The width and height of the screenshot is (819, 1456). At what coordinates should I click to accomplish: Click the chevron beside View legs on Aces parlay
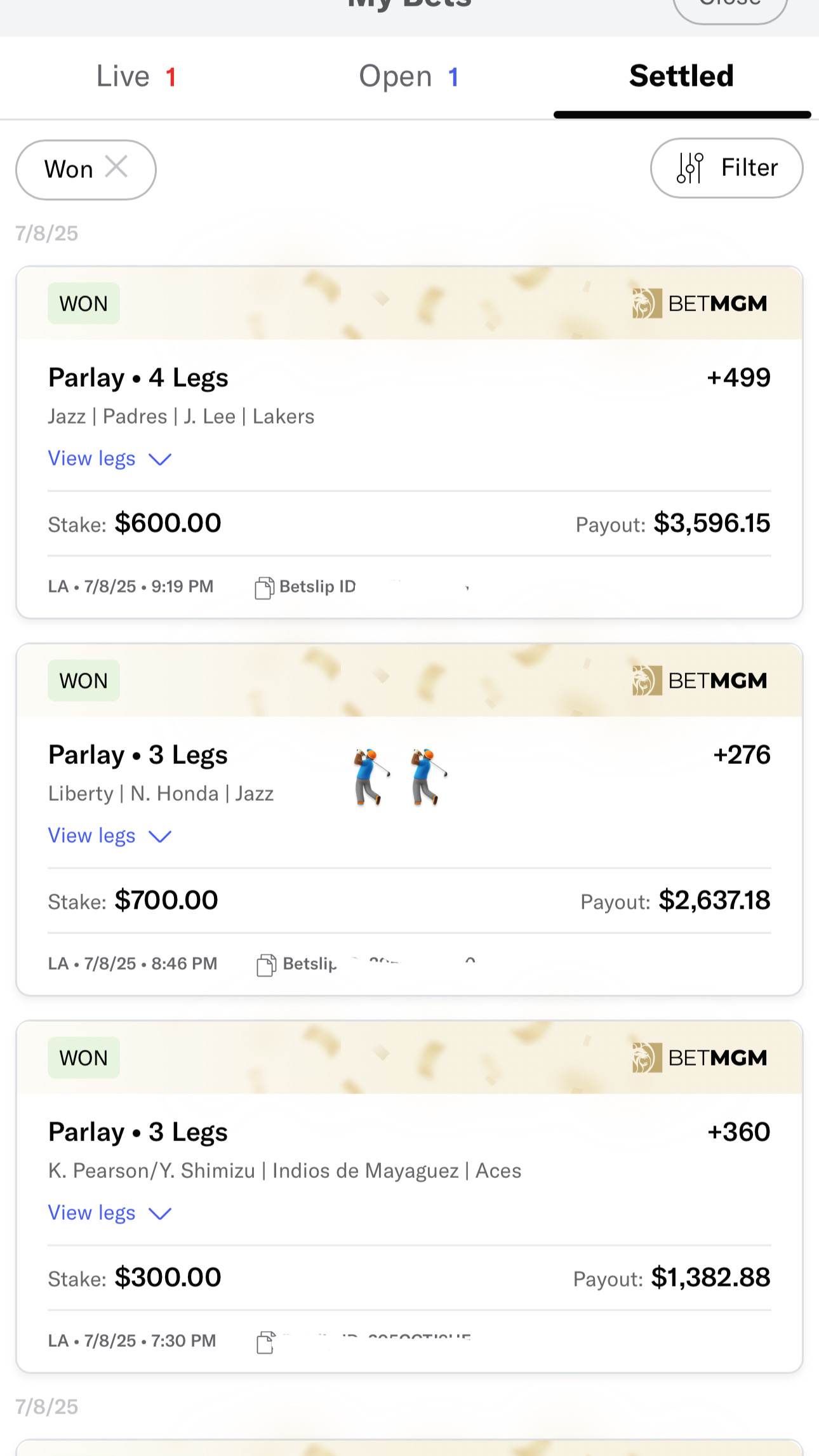[x=160, y=1213]
